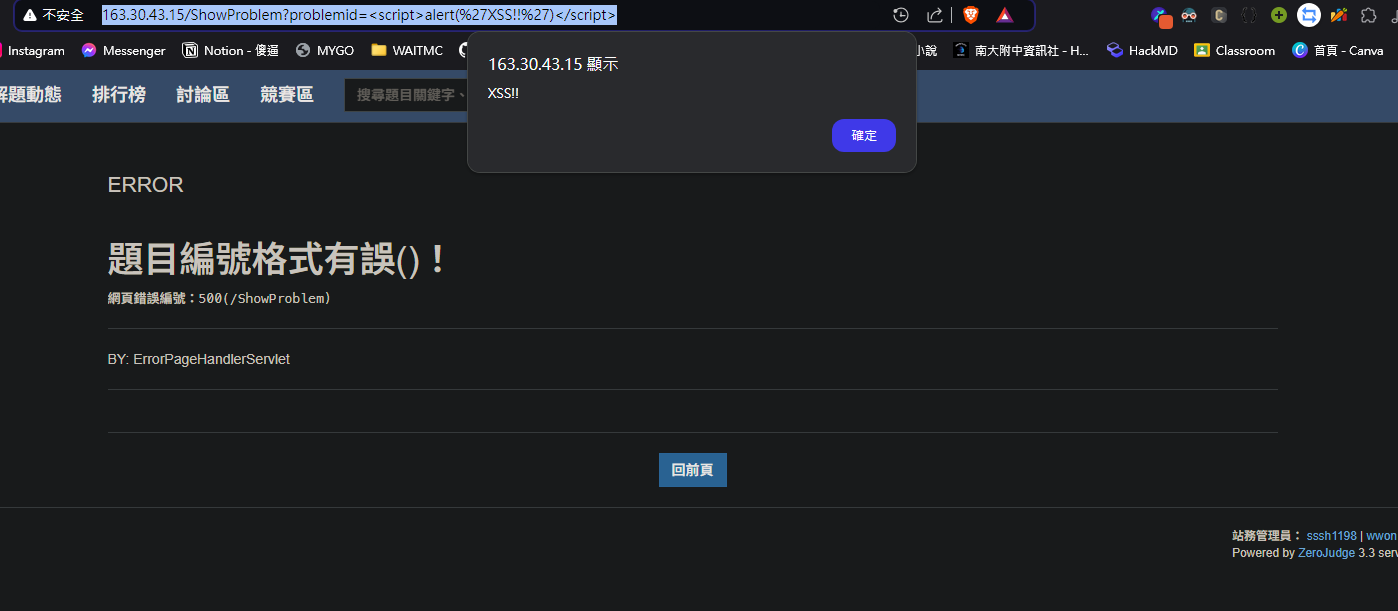
Task: Click the 題目編號格式有誤()！ error message
Action: pos(278,260)
